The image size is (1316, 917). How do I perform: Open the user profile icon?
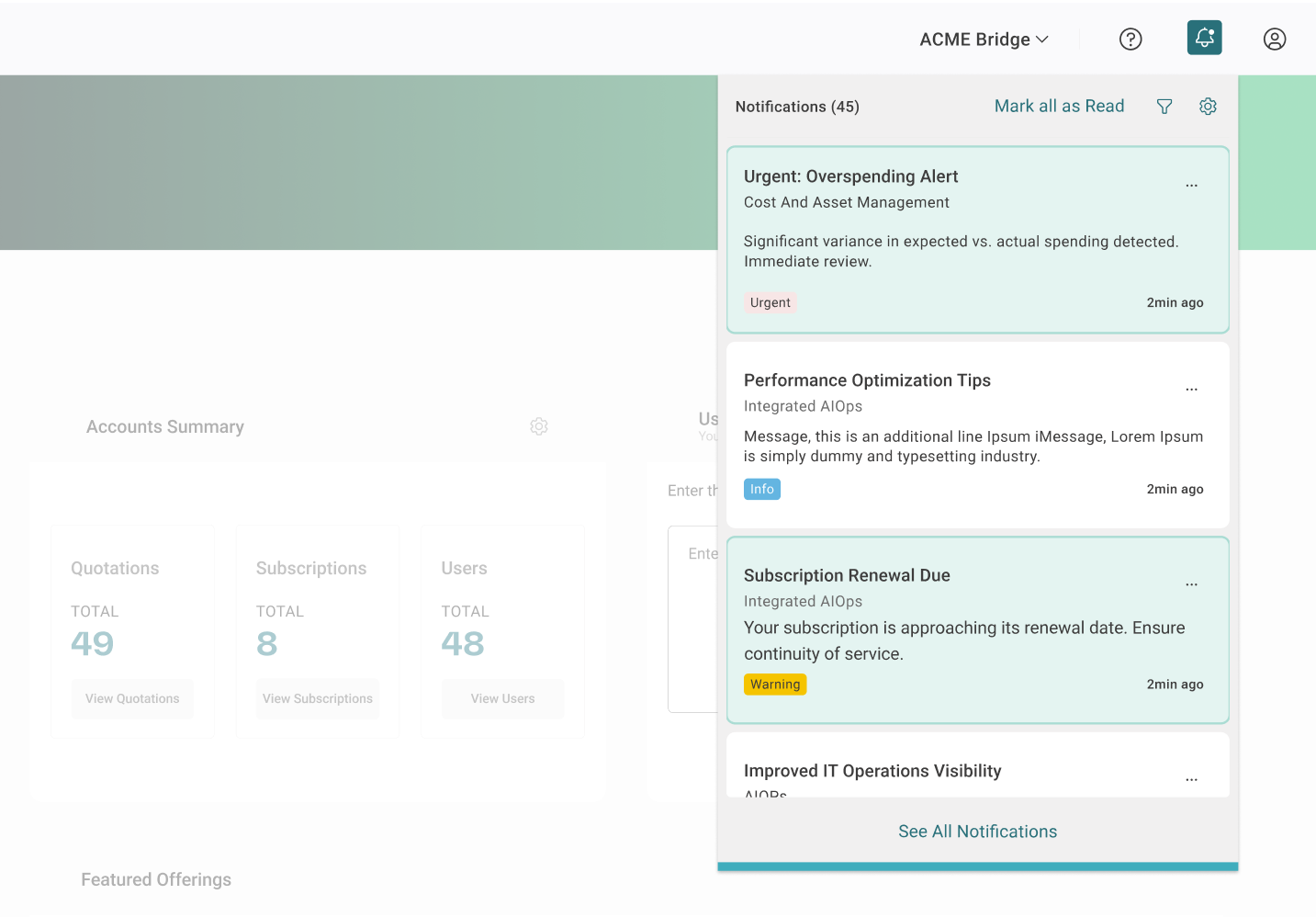pos(1274,39)
